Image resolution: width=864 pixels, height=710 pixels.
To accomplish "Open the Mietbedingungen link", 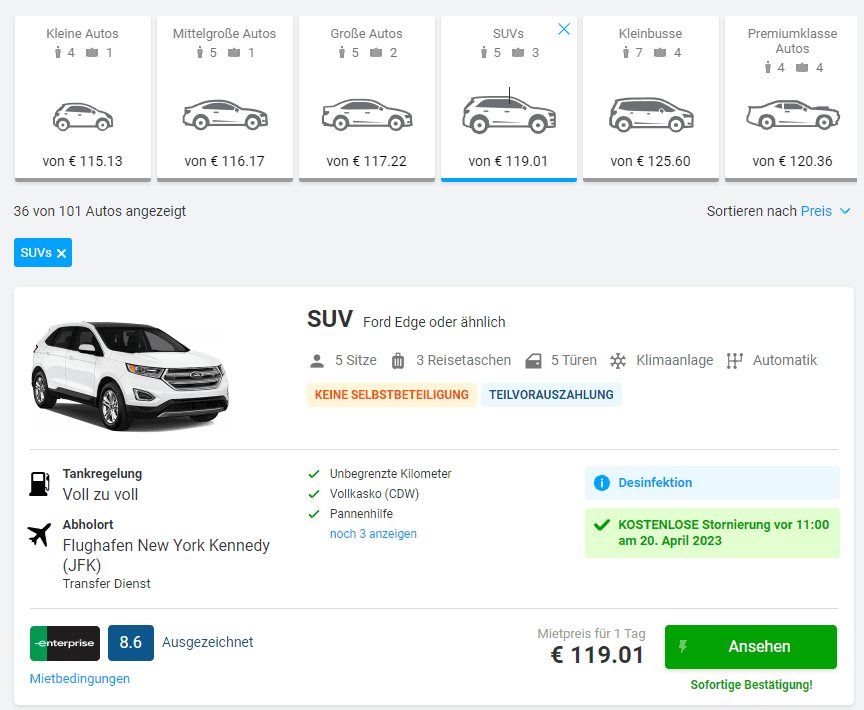I will [x=80, y=679].
